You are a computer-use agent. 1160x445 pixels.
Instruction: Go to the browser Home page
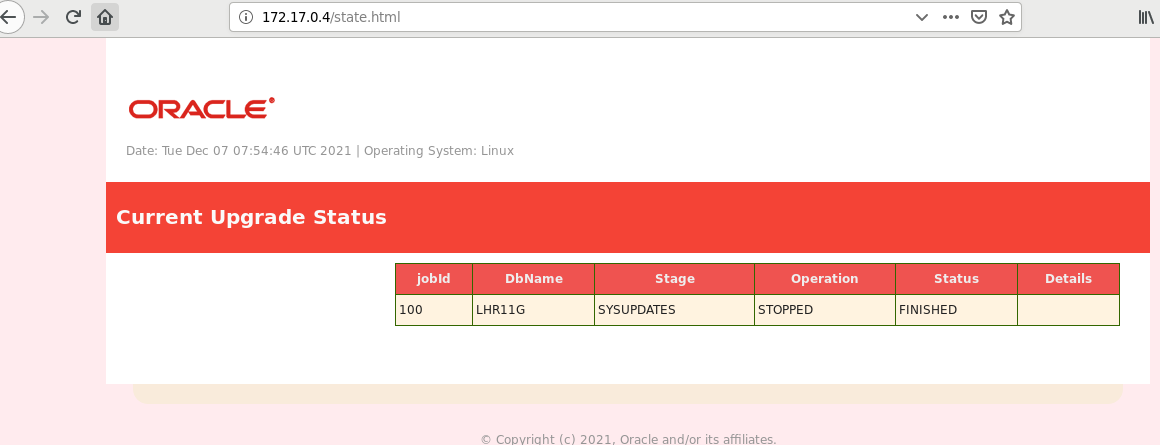[105, 17]
